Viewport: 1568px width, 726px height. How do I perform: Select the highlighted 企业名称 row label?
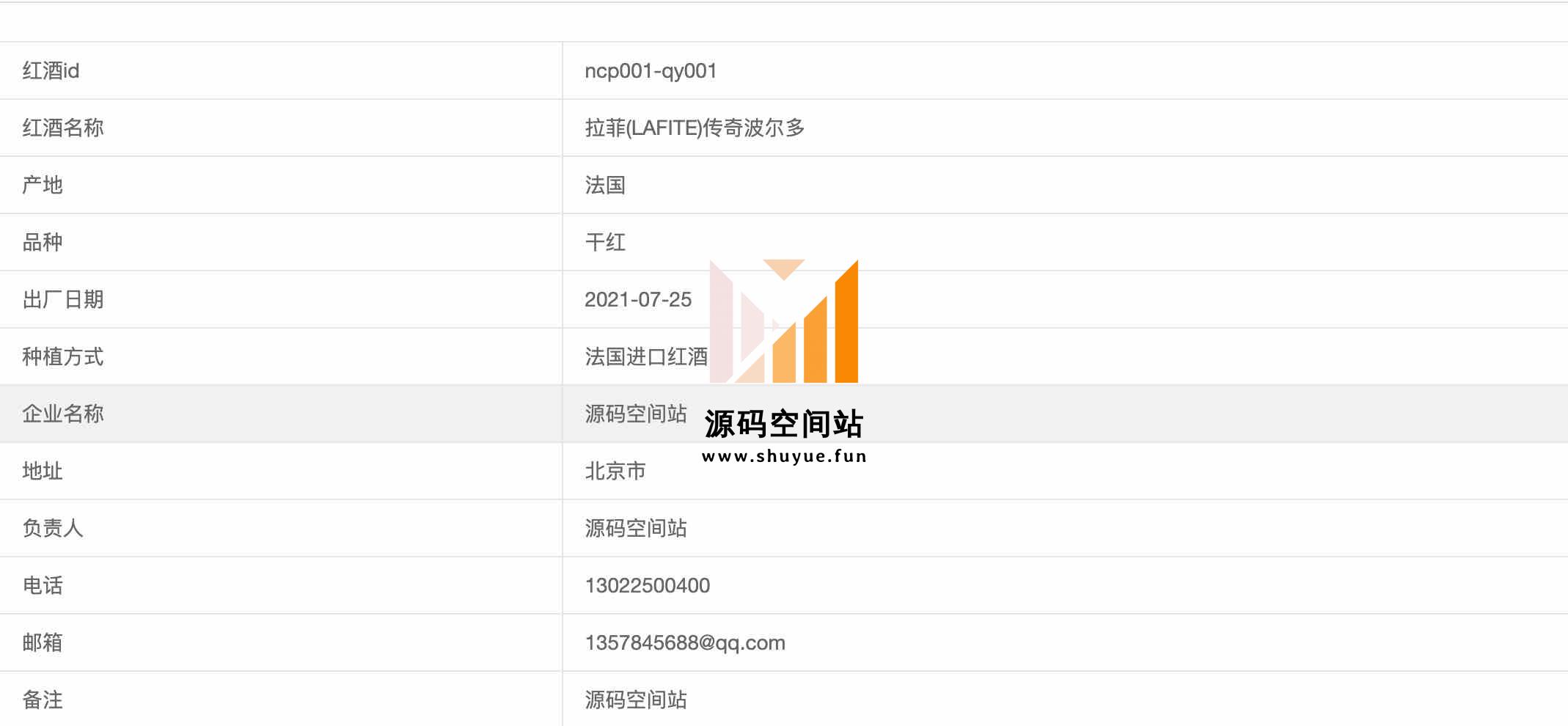coord(63,414)
